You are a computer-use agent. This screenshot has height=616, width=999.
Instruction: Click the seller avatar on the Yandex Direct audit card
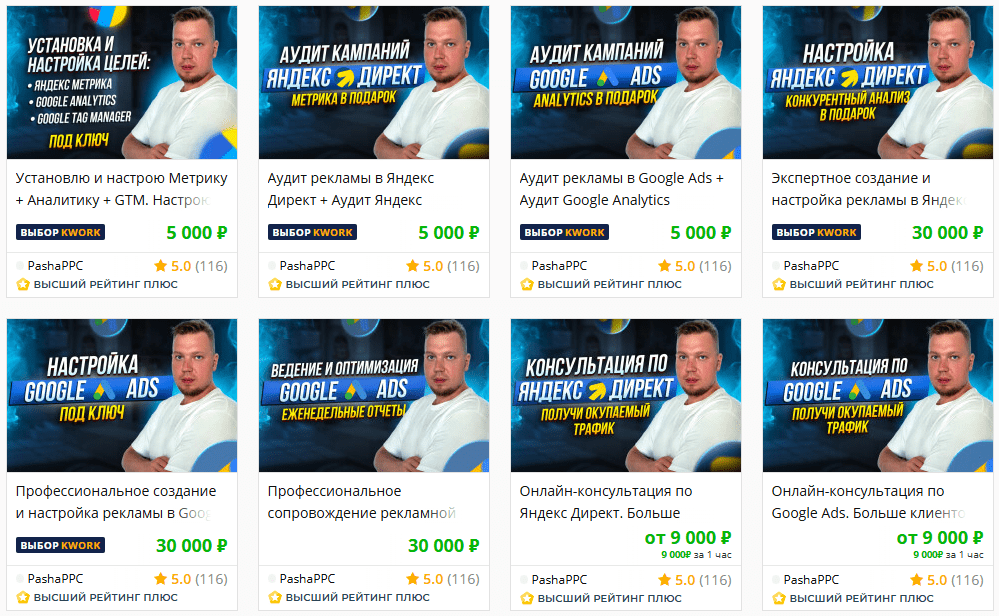pyautogui.click(x=272, y=266)
